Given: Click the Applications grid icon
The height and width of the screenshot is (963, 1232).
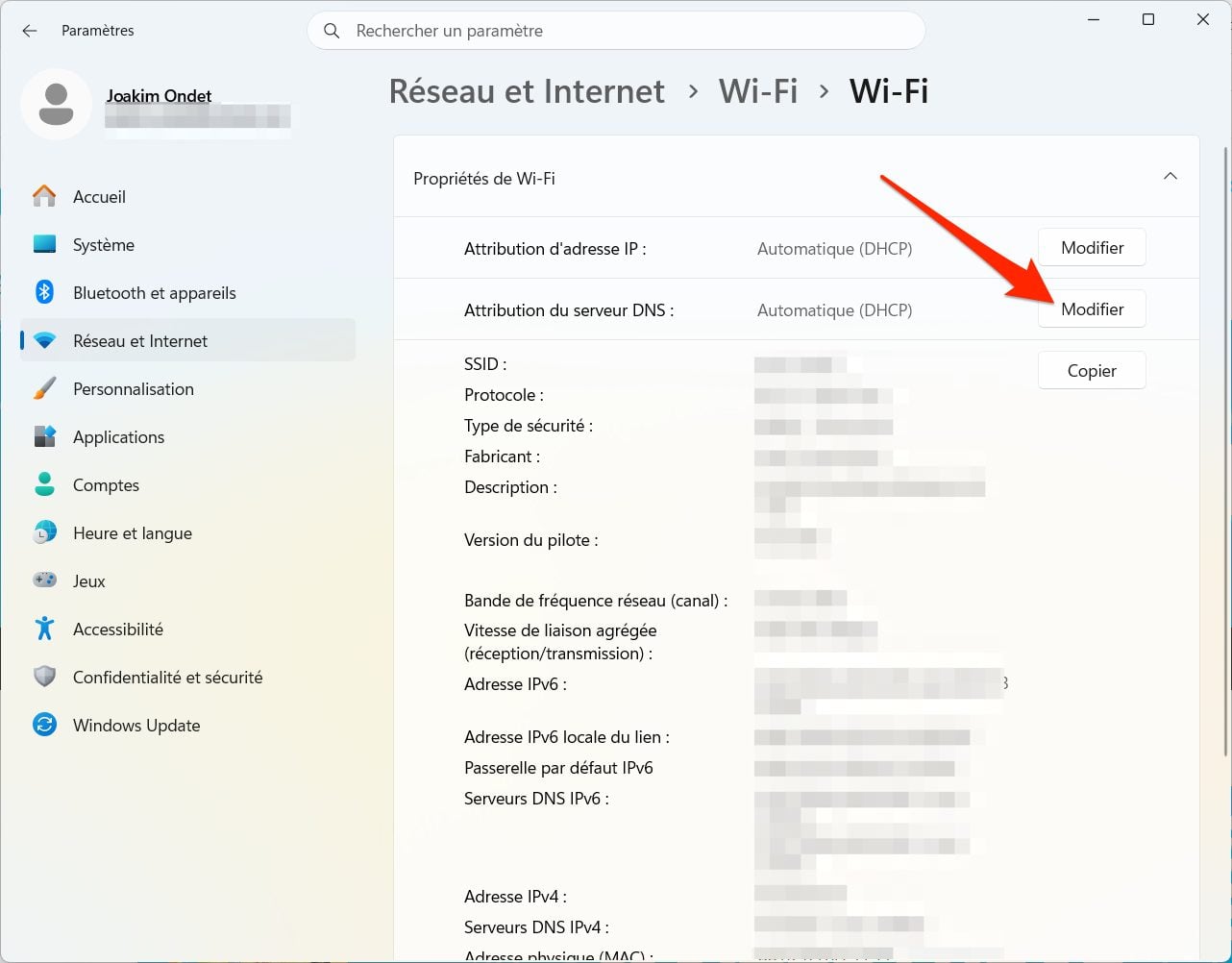Looking at the screenshot, I should point(44,436).
